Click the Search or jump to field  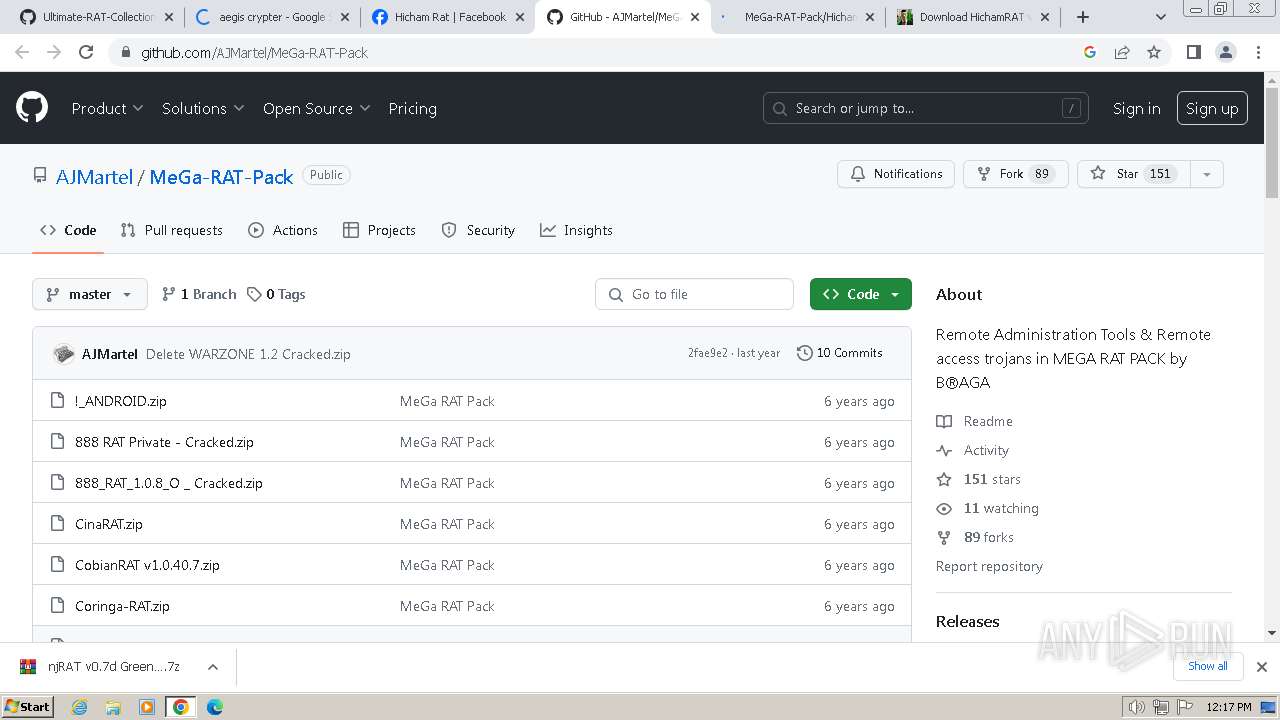tap(926, 108)
